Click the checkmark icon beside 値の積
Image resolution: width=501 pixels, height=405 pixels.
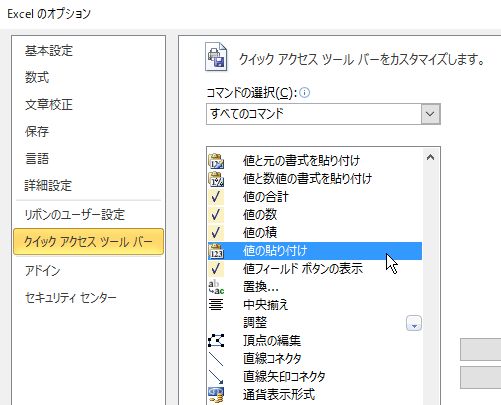tap(216, 233)
